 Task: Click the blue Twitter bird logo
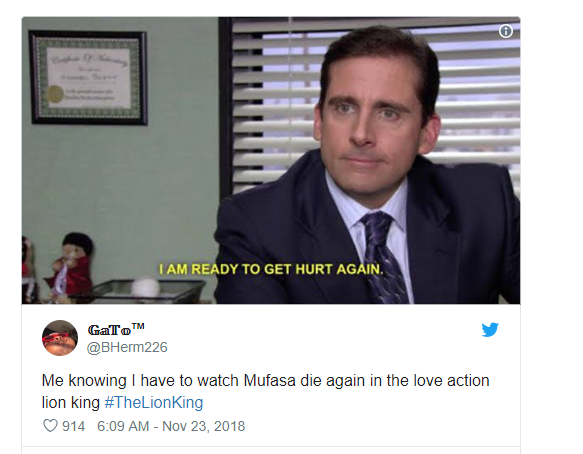click(490, 330)
